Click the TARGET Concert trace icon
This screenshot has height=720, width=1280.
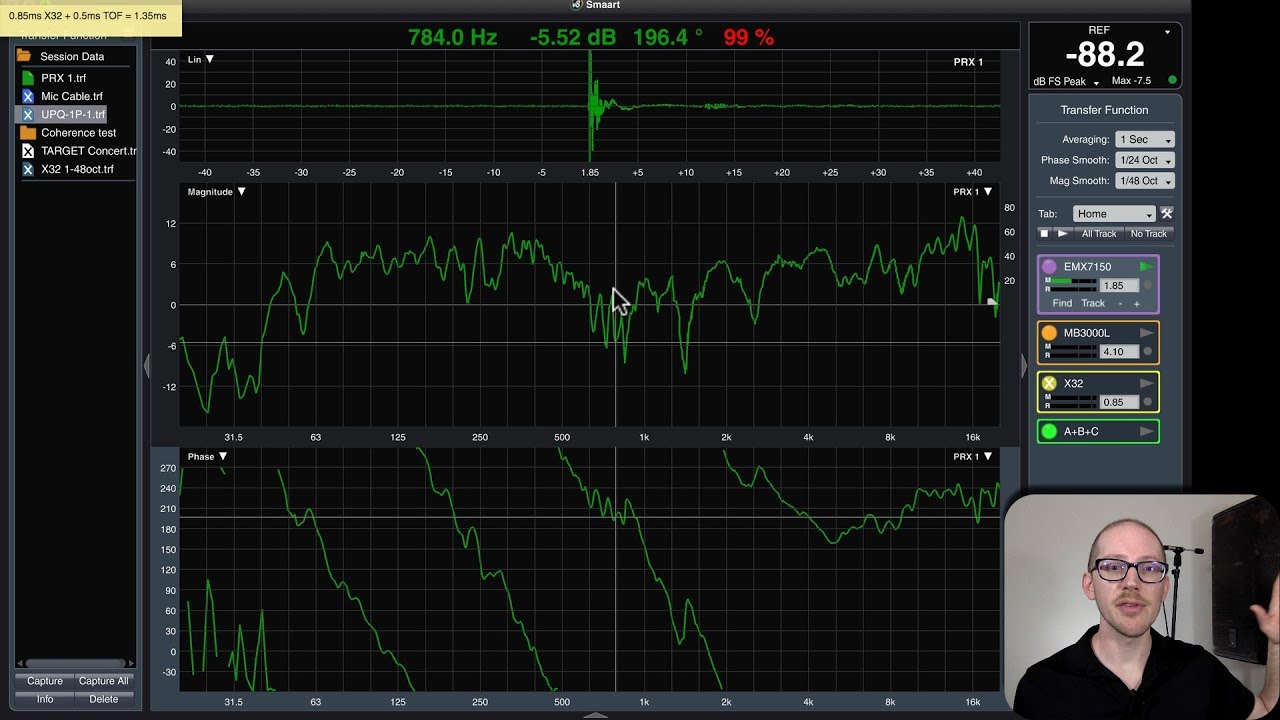pos(28,151)
